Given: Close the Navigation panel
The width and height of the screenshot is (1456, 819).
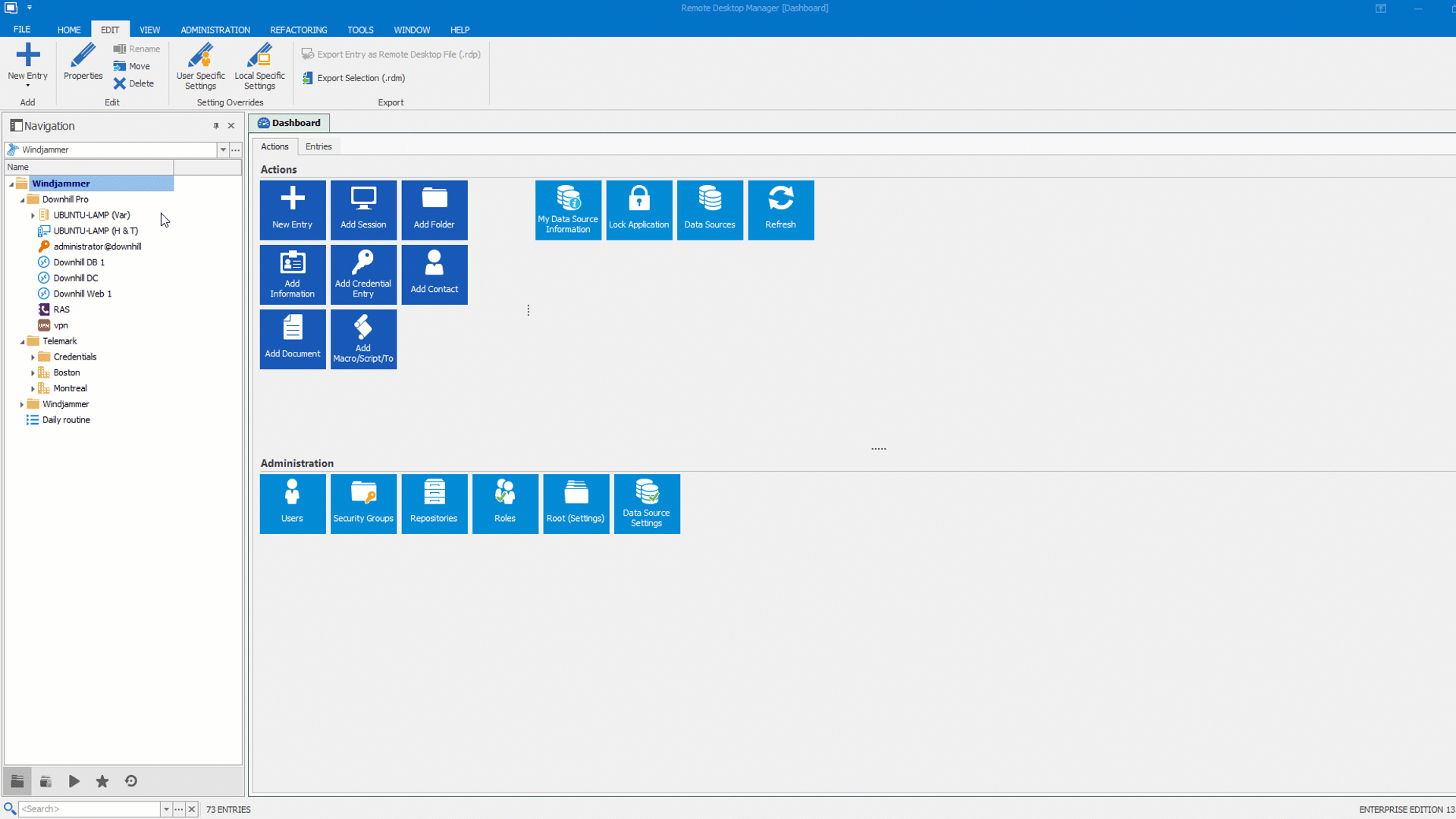Looking at the screenshot, I should point(231,126).
